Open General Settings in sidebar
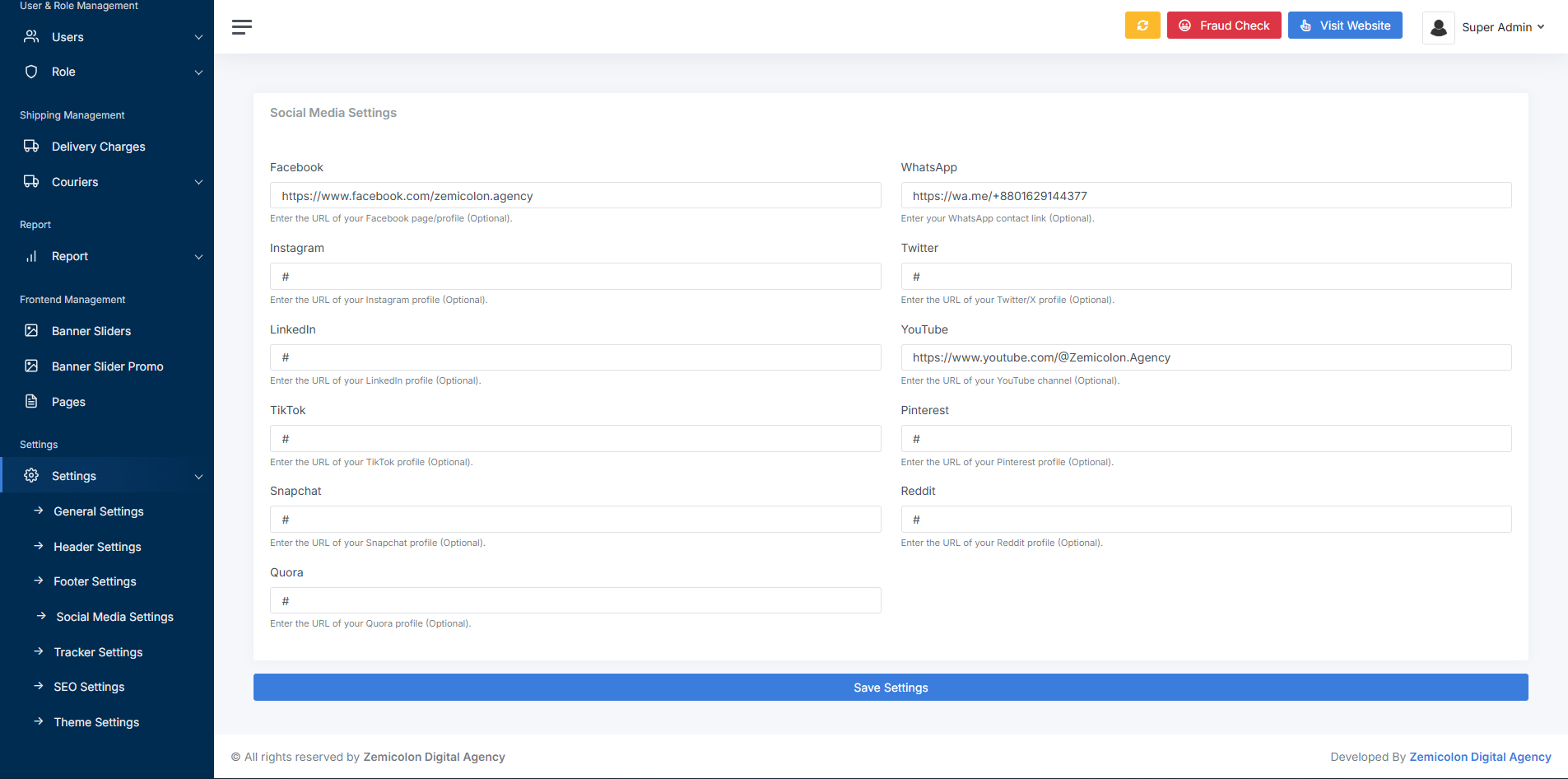This screenshot has height=779, width=1568. tap(99, 511)
